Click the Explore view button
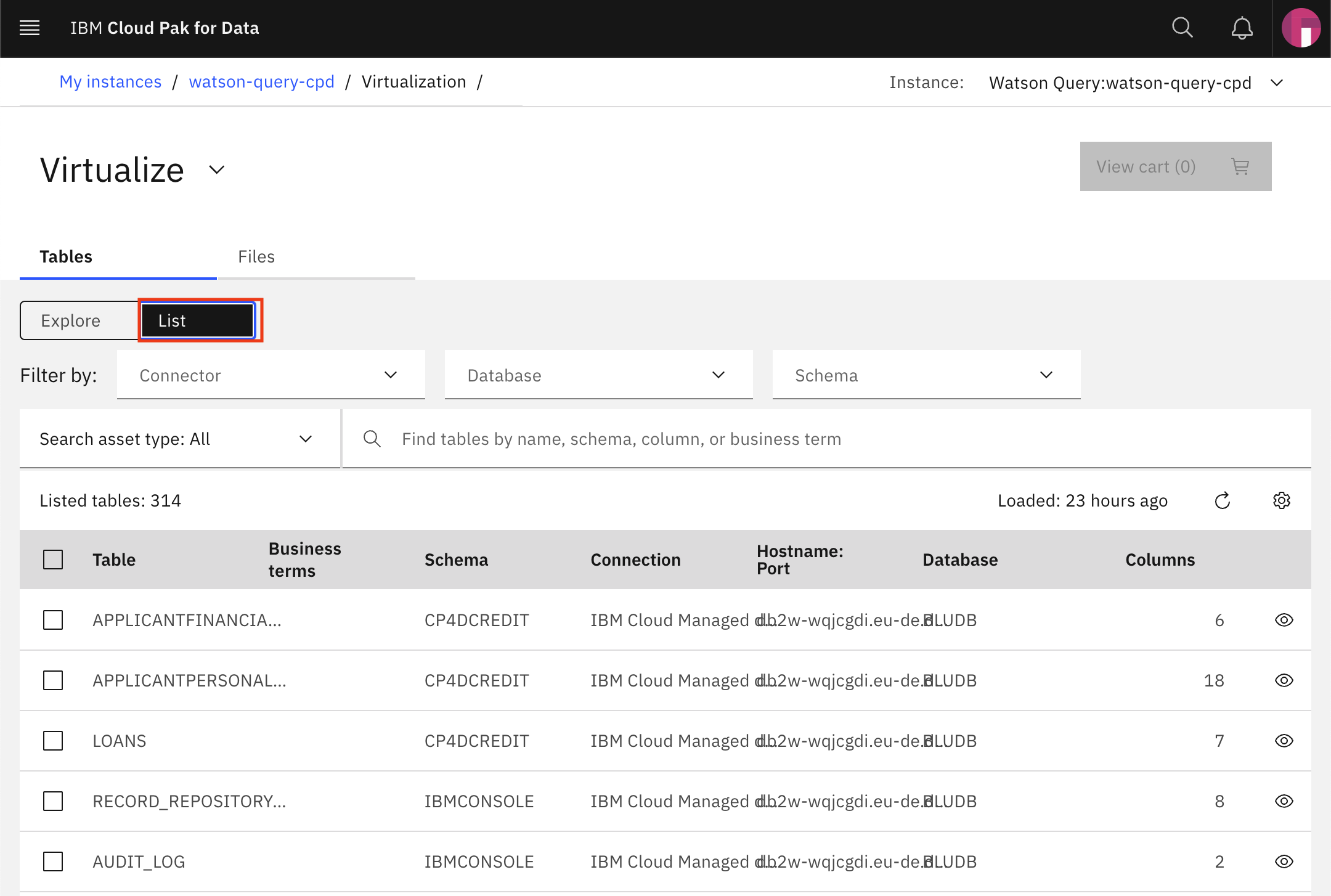Image resolution: width=1331 pixels, height=896 pixels. pos(70,320)
